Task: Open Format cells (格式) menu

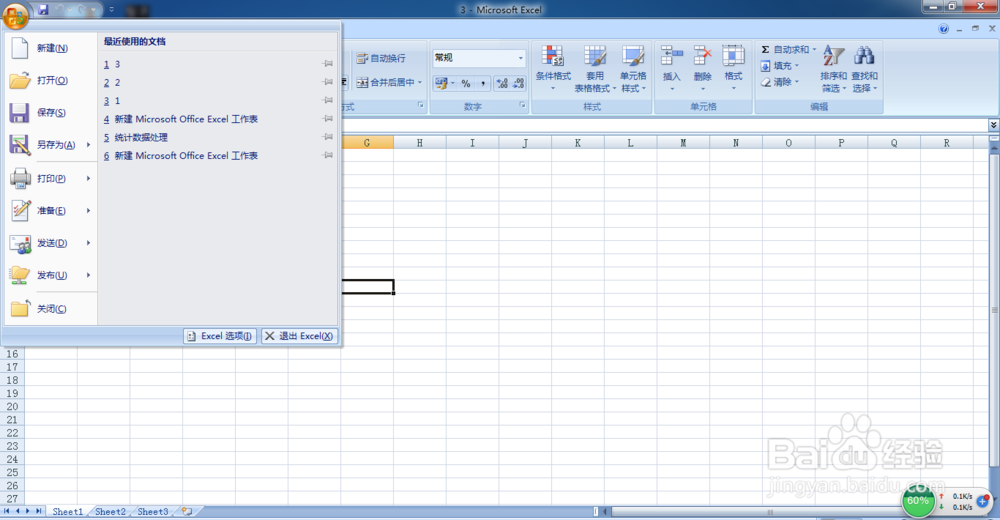Action: point(733,68)
